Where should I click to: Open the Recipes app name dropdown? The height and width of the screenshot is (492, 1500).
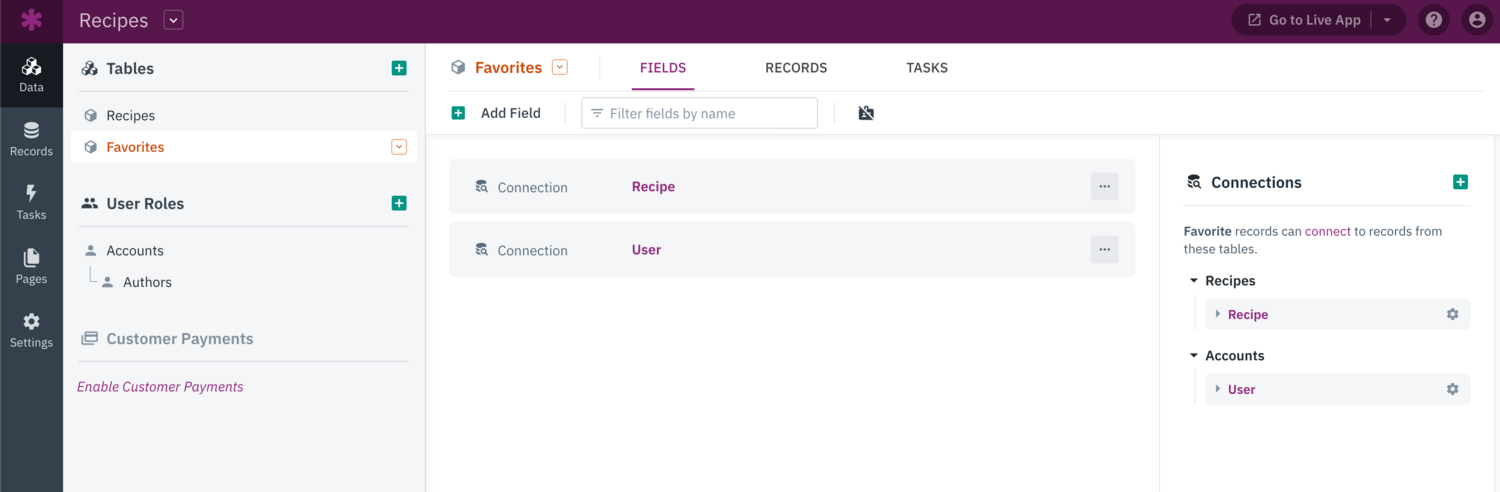pyautogui.click(x=174, y=20)
